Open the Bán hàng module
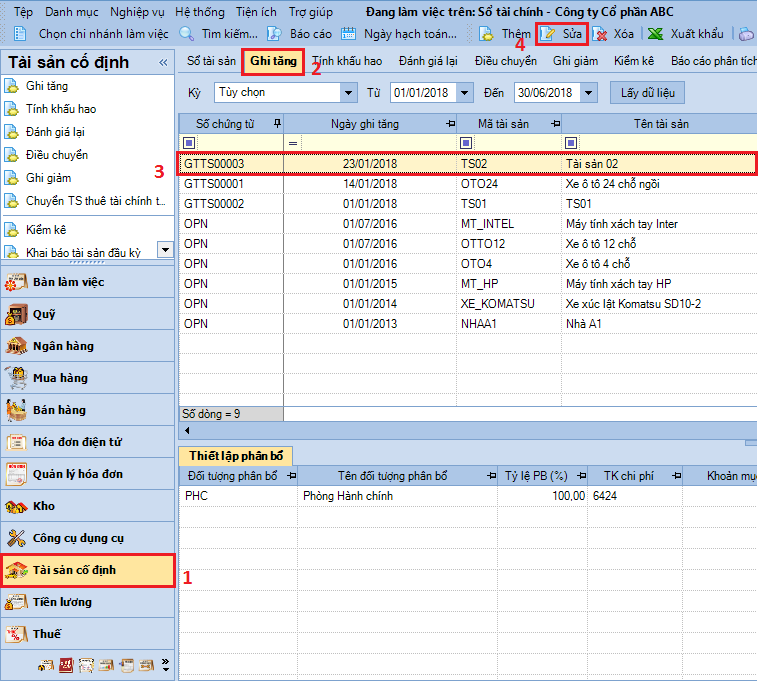The height and width of the screenshot is (684, 758). click(x=87, y=410)
